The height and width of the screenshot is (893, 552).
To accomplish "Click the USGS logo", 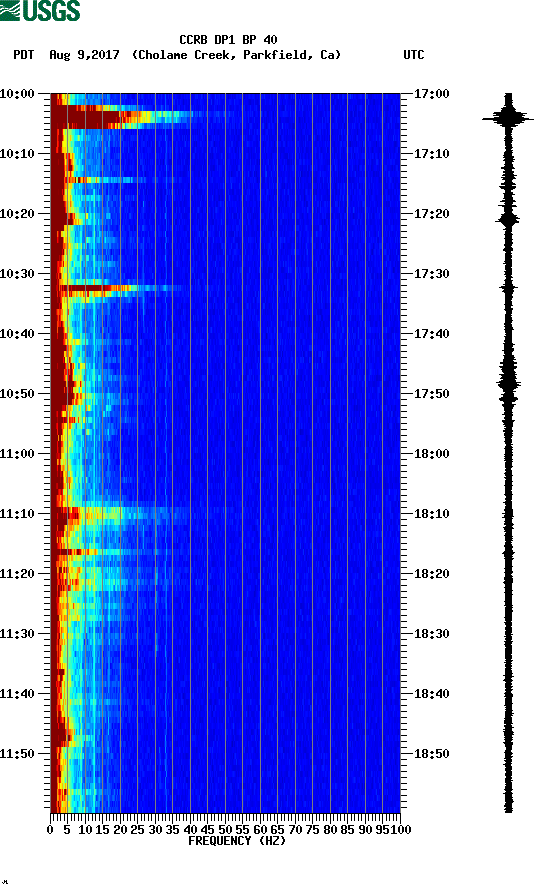I will click(x=40, y=10).
